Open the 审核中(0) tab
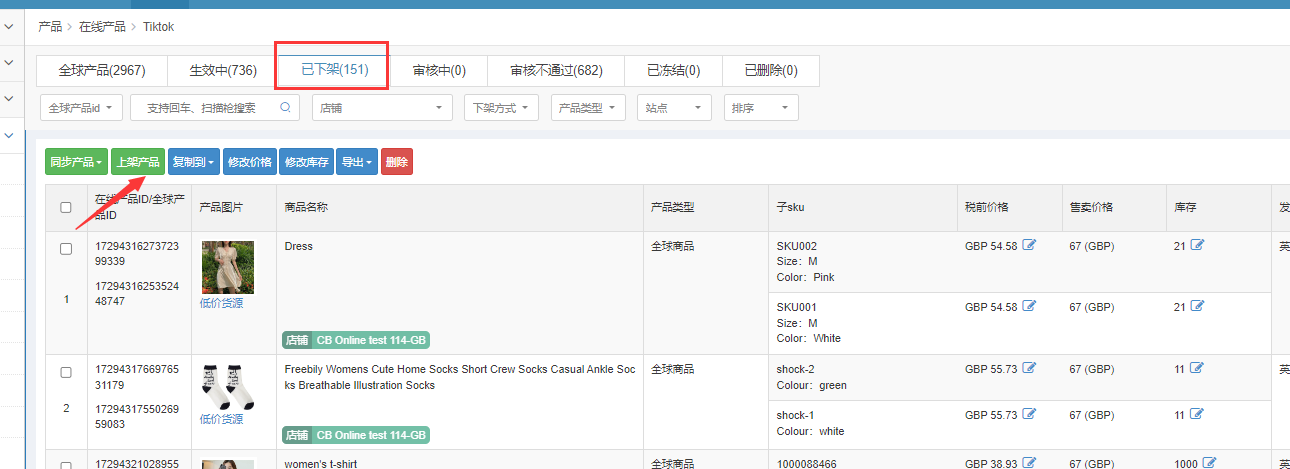This screenshot has height=469, width=1290. pos(439,71)
